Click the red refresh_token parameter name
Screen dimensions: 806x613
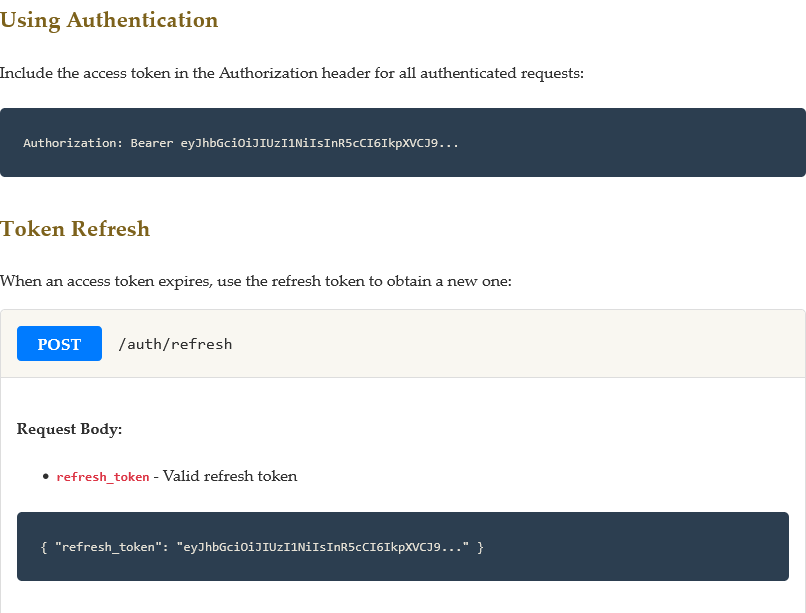tap(103, 477)
